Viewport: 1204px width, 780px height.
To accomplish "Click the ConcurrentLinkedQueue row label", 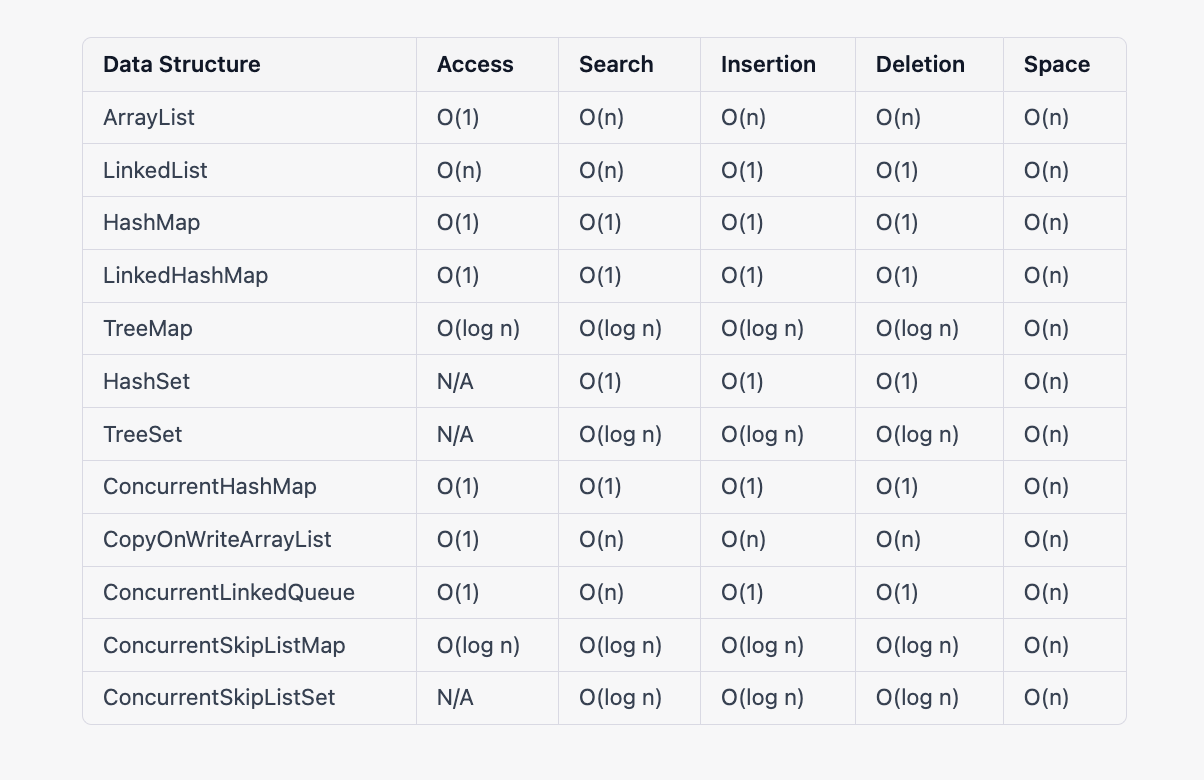I will point(228,593).
